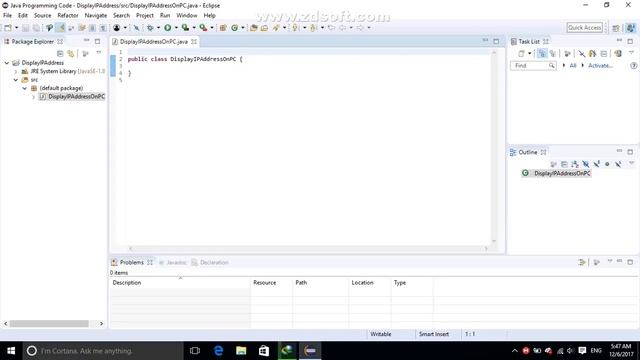Click Open Perspective icon near Quick Access
The image size is (640, 360).
click(x=616, y=28)
